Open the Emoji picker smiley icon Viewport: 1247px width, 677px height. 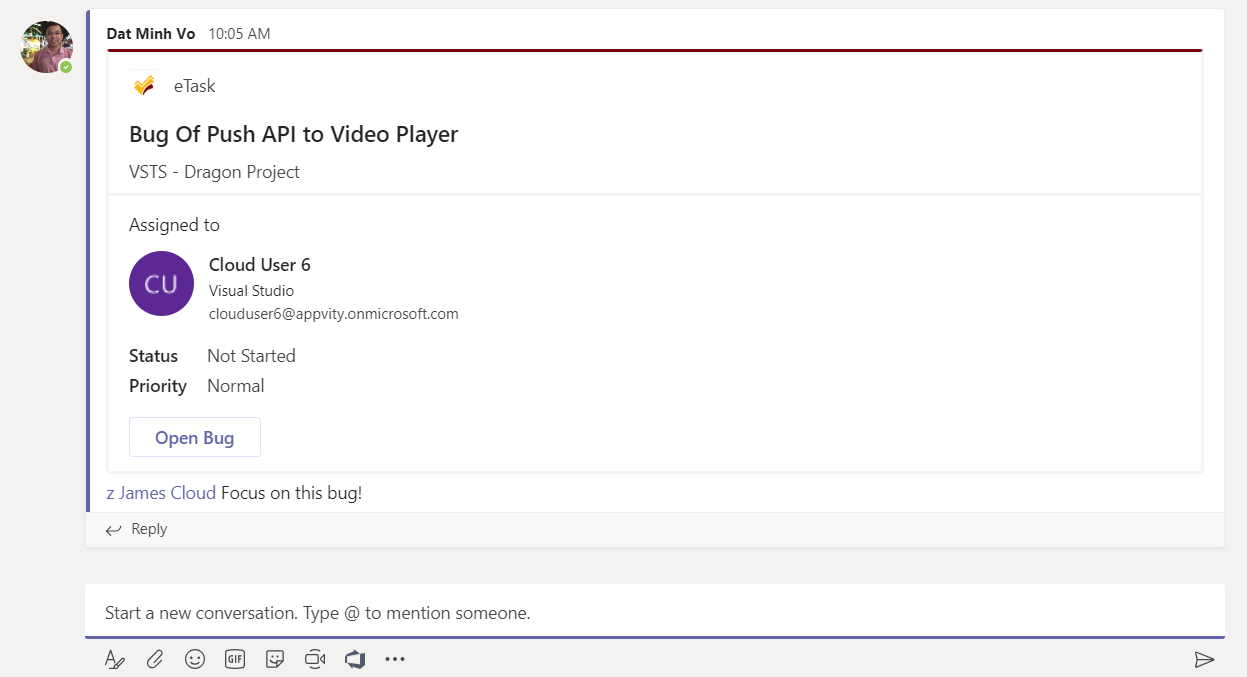[x=195, y=659]
